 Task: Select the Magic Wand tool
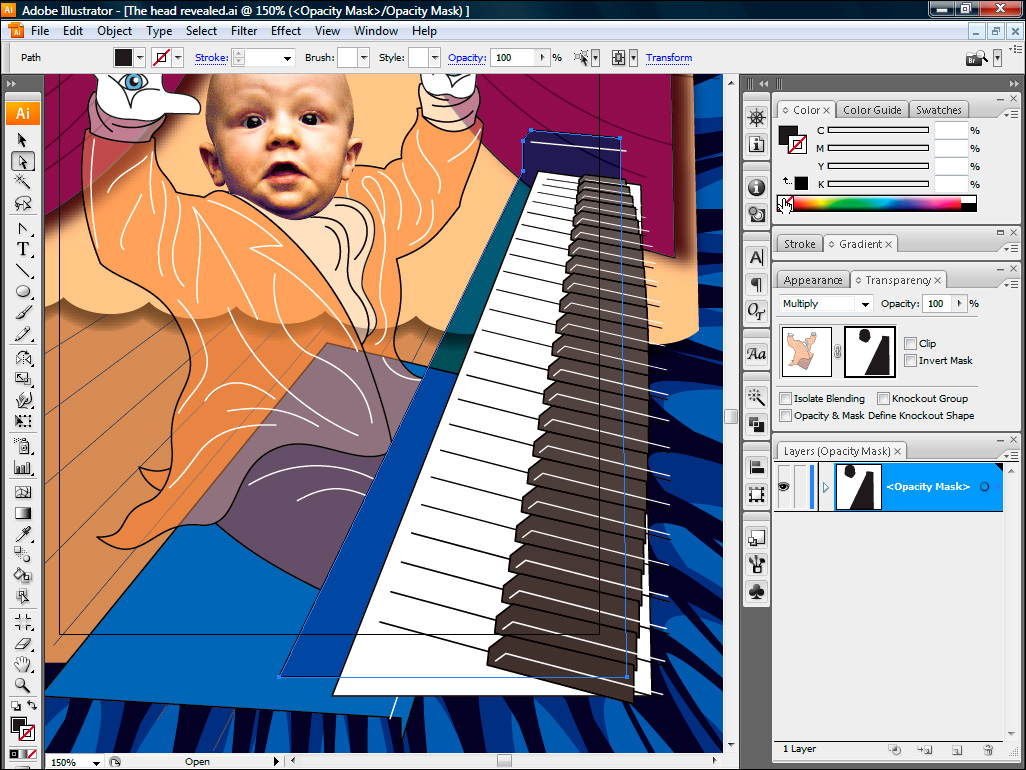(22, 182)
